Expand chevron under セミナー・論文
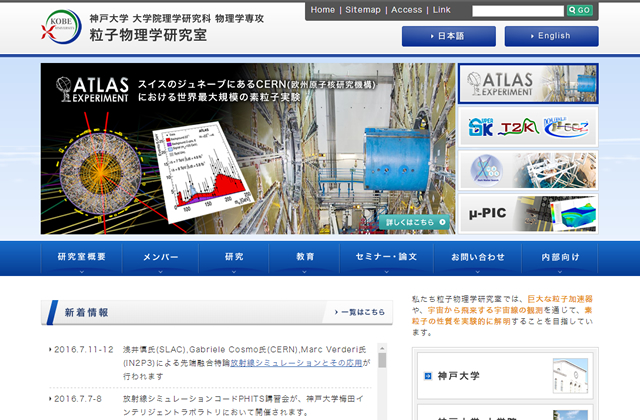Screen dimensions: 640x420 [387, 272]
